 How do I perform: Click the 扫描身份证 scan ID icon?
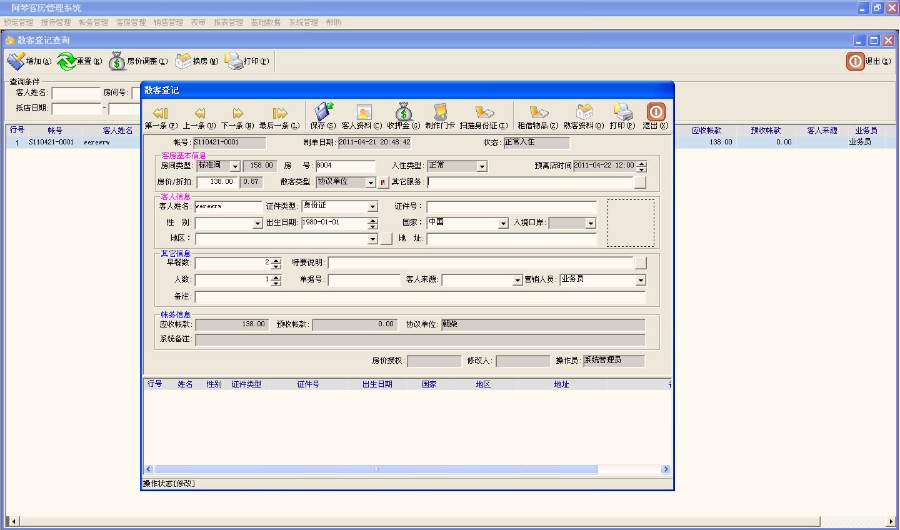pyautogui.click(x=485, y=113)
